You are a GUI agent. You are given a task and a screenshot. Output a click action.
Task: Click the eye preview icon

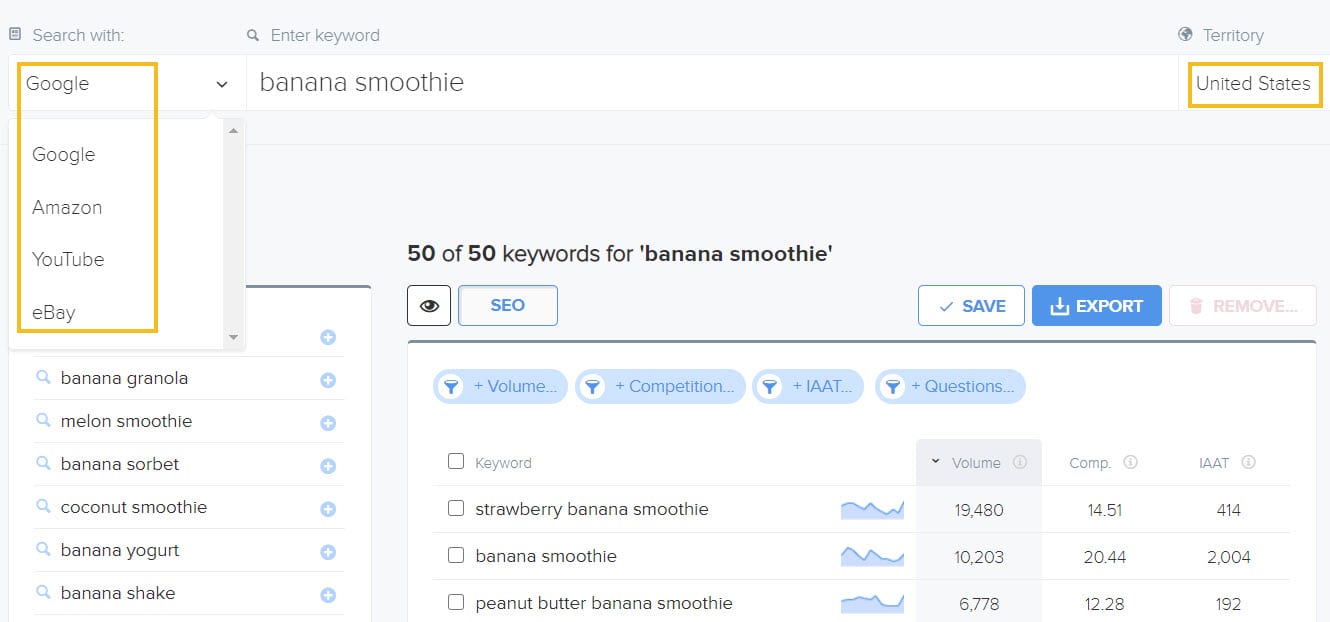(x=429, y=305)
